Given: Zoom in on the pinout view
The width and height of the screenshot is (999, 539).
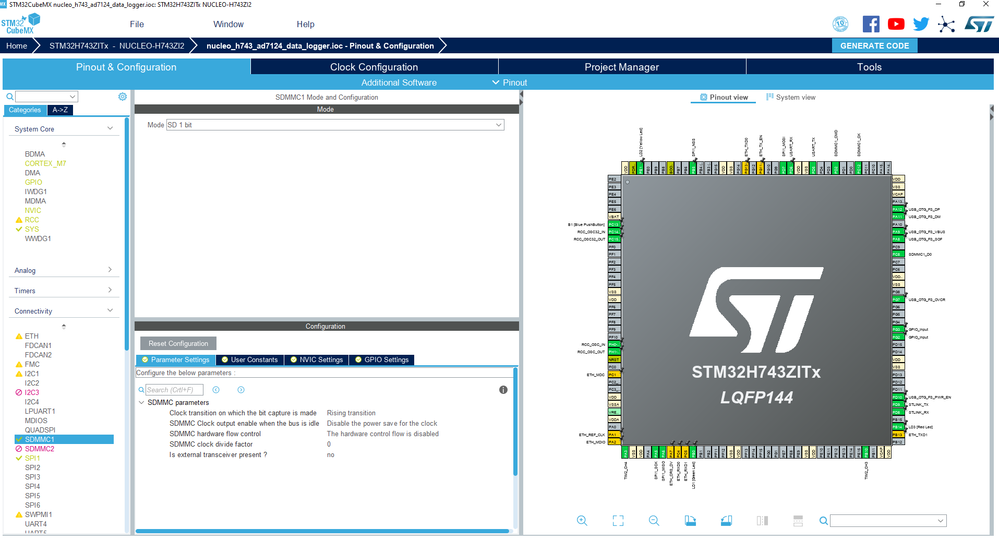Looking at the screenshot, I should tap(582, 521).
